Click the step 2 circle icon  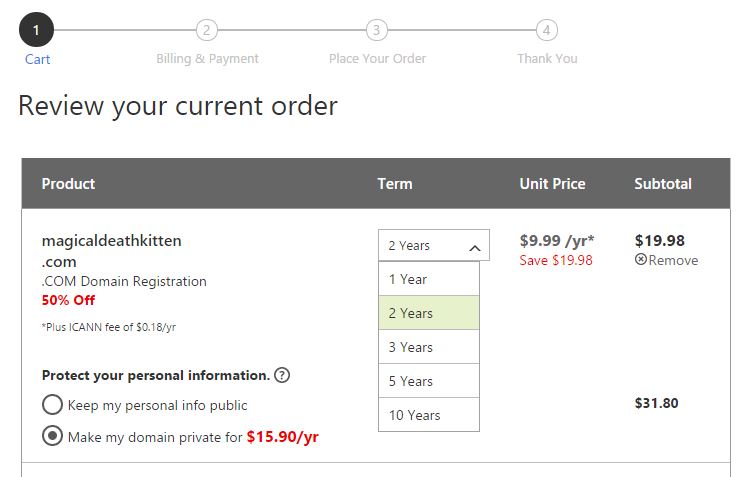click(x=207, y=30)
